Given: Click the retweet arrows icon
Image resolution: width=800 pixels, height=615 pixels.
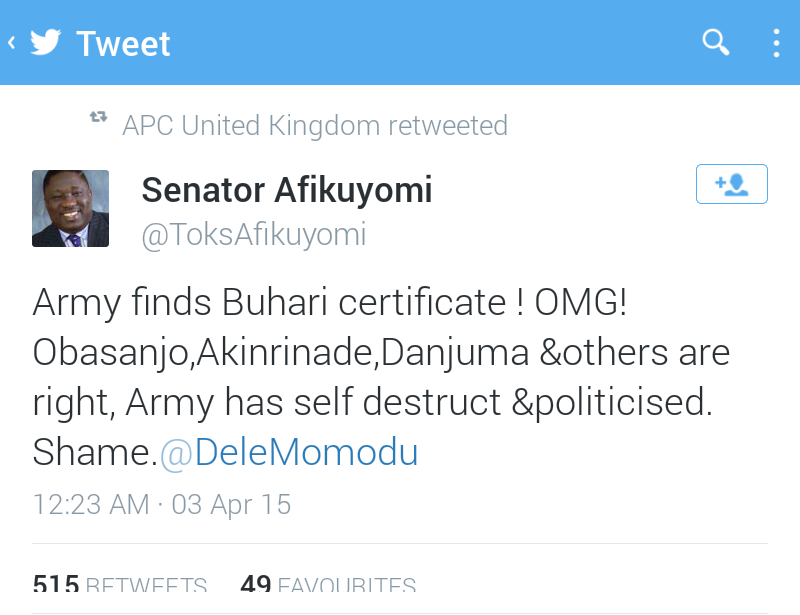Looking at the screenshot, I should [98, 117].
